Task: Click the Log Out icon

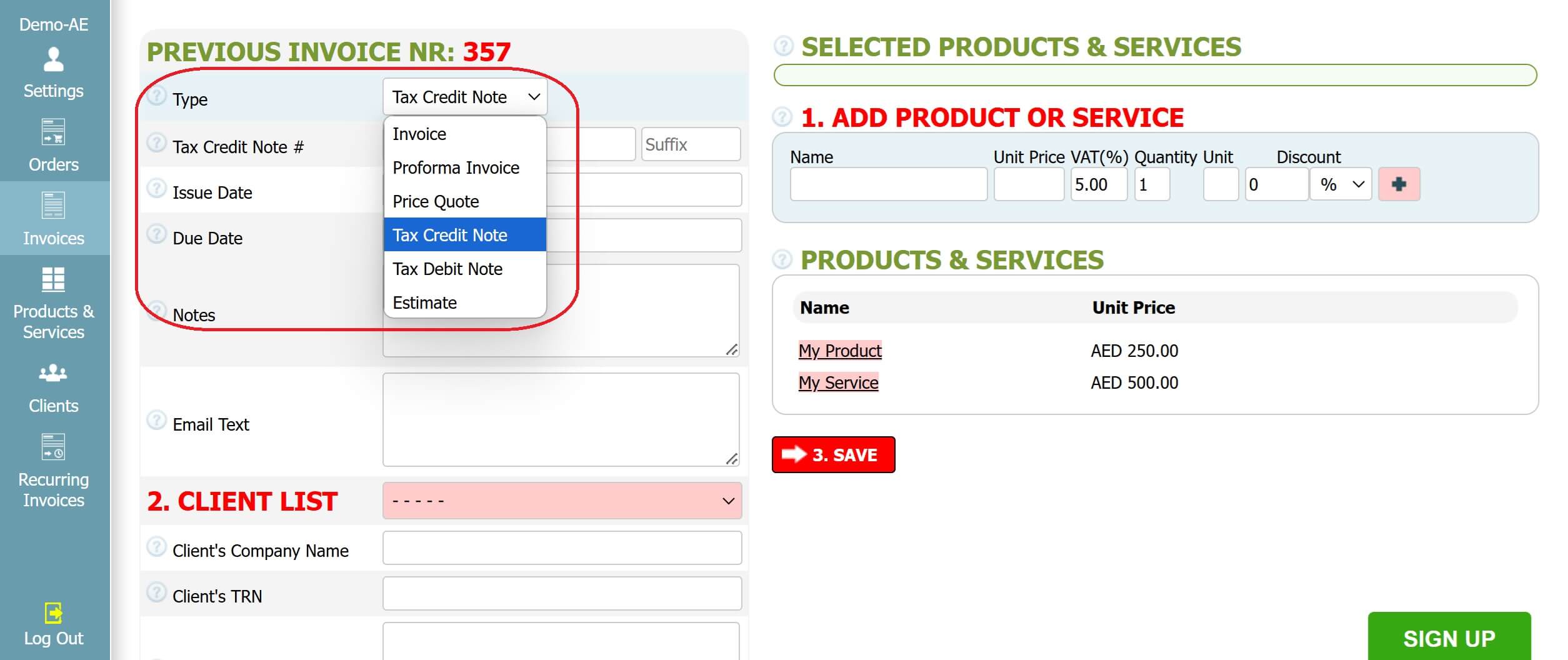Action: tap(53, 613)
